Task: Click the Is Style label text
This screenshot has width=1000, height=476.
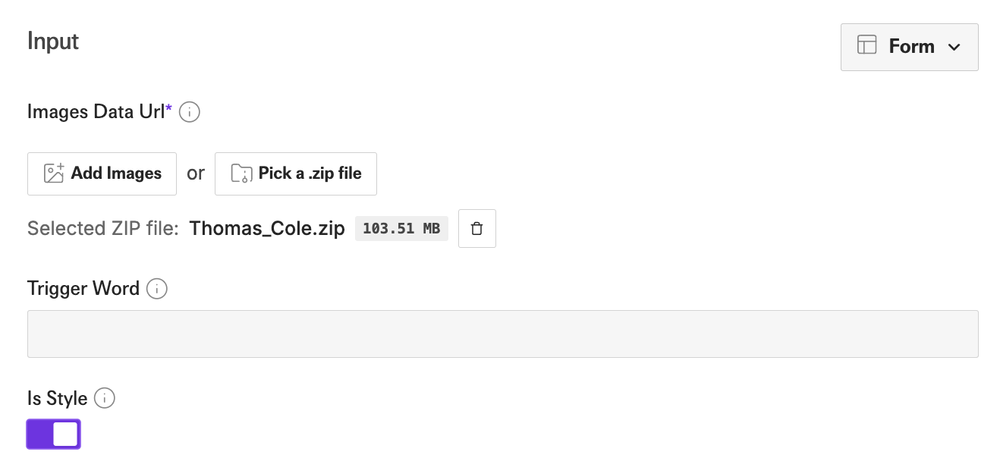Action: tap(57, 399)
